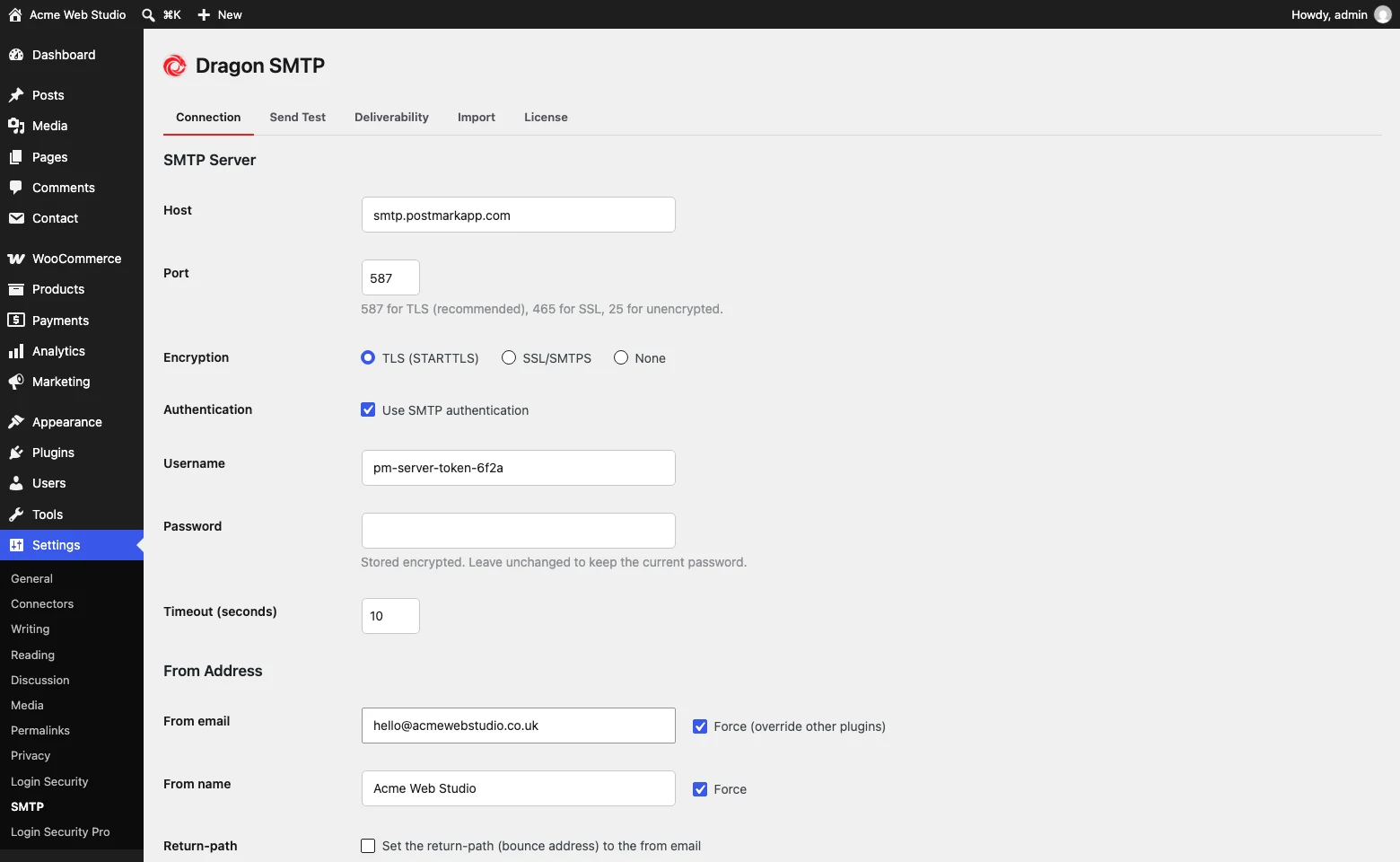This screenshot has width=1400, height=862.
Task: Click the Plugins plug icon
Action: [16, 453]
